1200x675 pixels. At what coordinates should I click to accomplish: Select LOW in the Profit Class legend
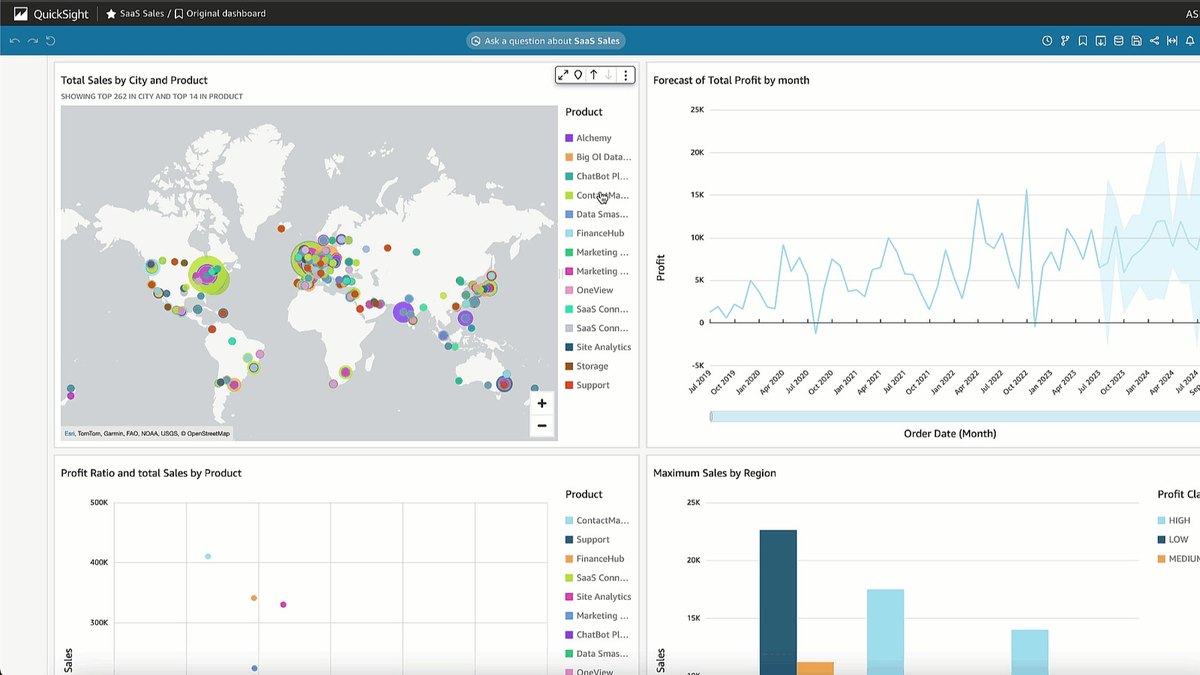click(1172, 539)
